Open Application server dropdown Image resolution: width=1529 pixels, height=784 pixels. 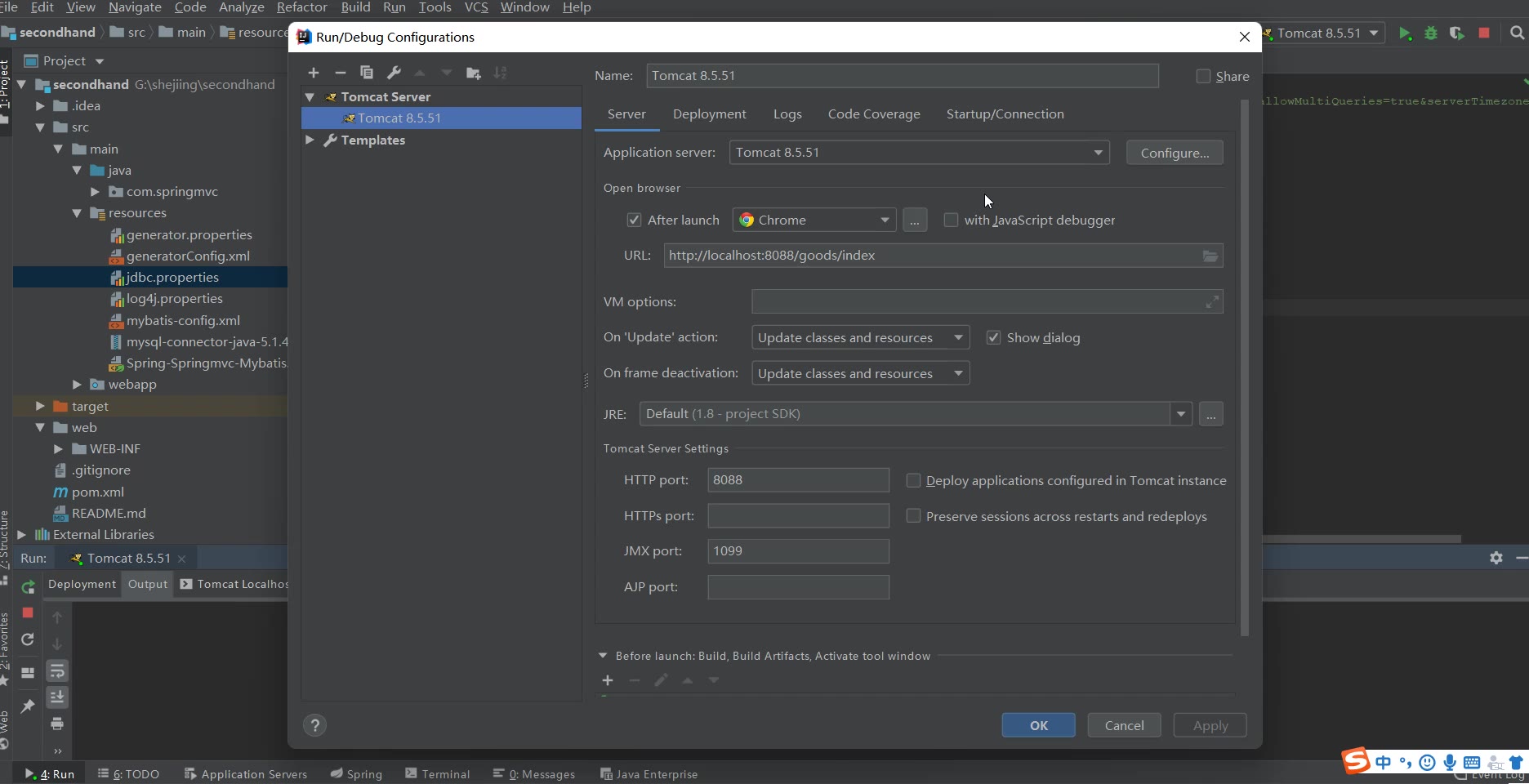(x=919, y=153)
